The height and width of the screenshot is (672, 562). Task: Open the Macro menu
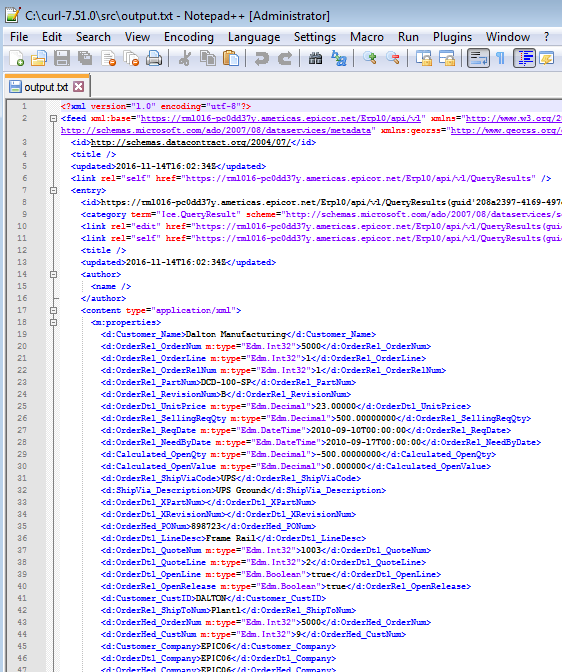click(367, 37)
